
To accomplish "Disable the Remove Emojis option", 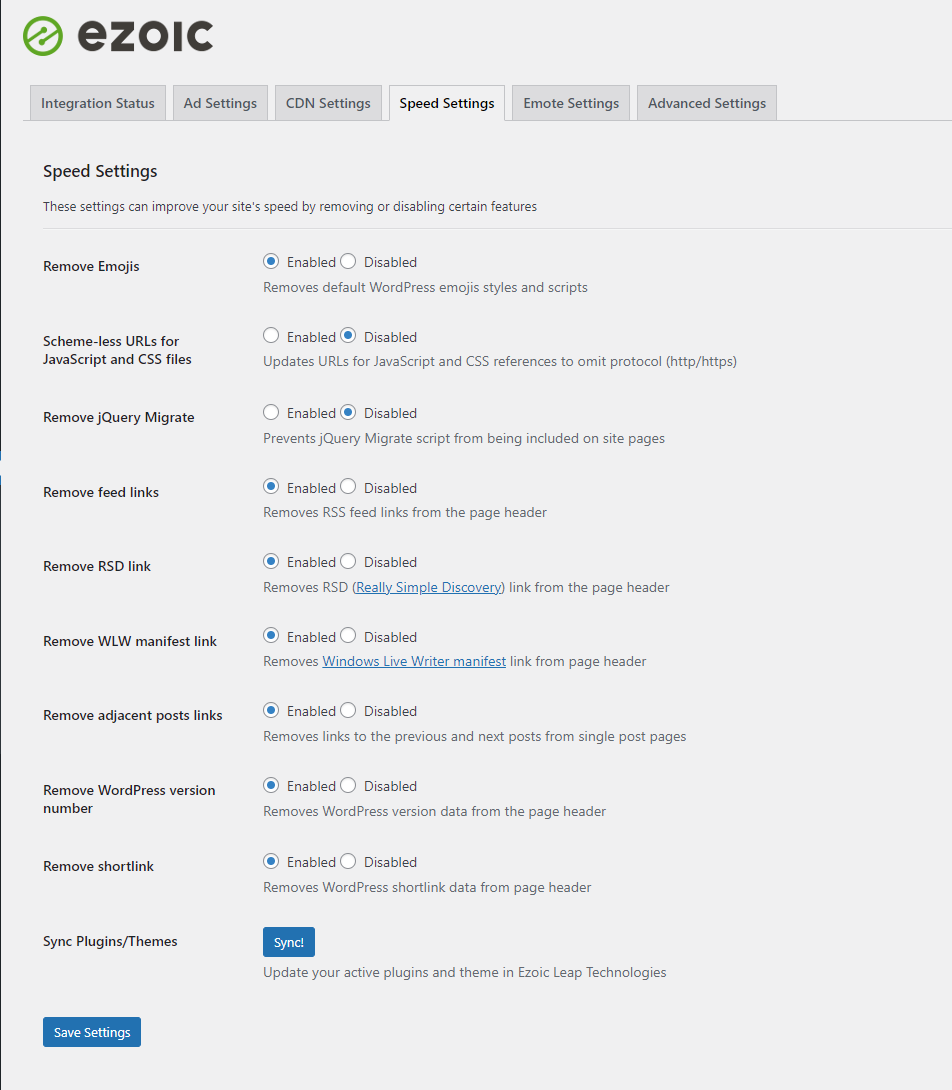I will 348,262.
